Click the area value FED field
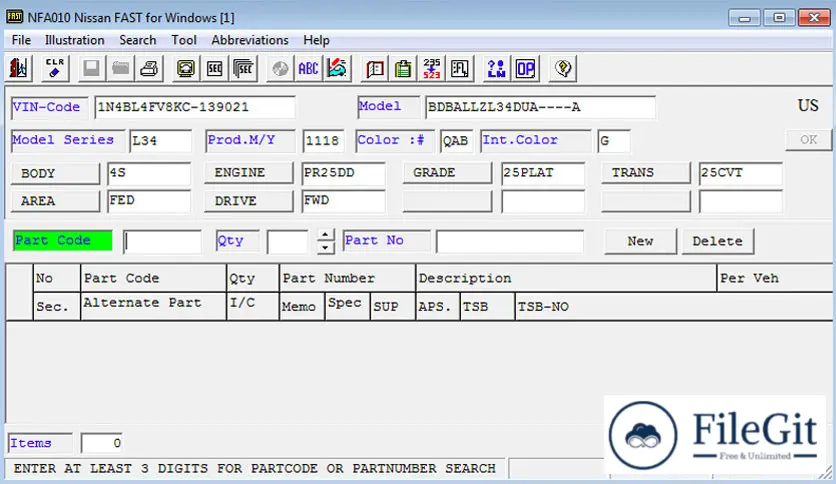The width and height of the screenshot is (836, 484). (149, 201)
